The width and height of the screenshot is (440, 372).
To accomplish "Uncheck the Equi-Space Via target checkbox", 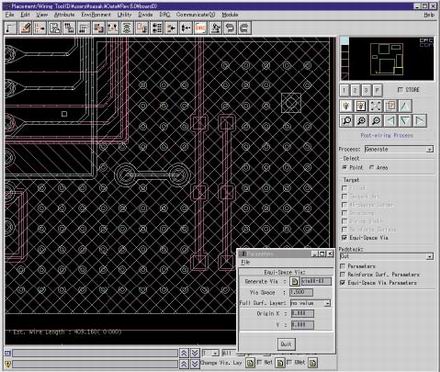I will click(344, 238).
